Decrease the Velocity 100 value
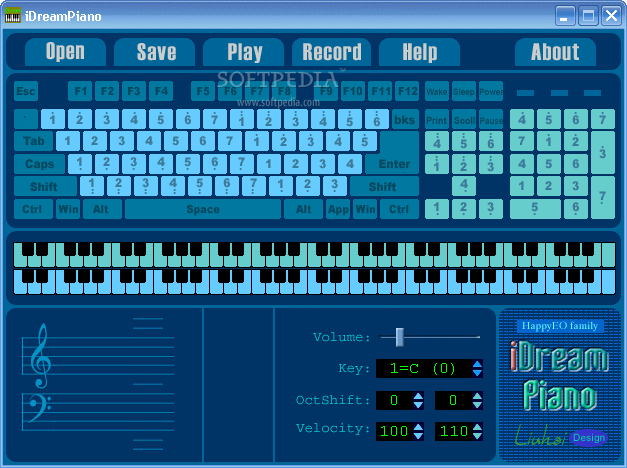The width and height of the screenshot is (627, 468). tap(418, 436)
